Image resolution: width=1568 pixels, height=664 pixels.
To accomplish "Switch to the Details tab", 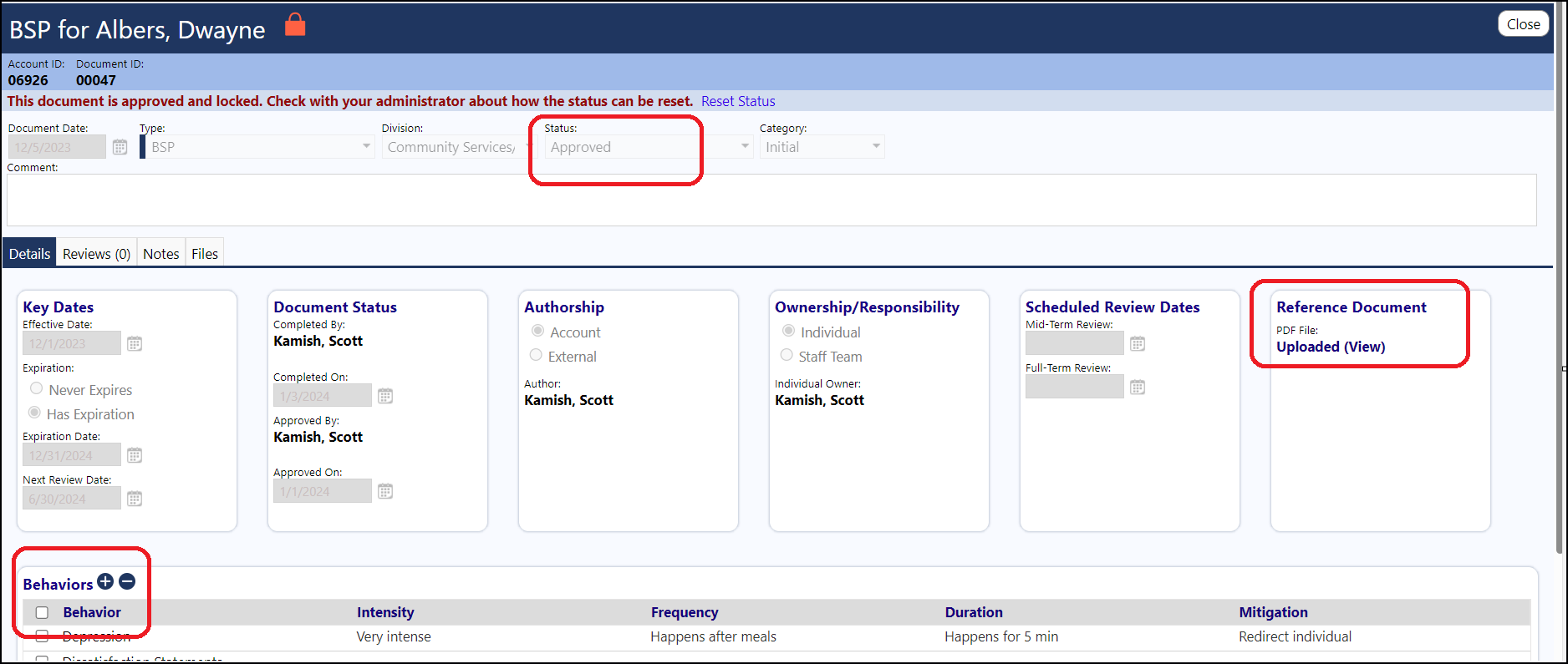I will (x=30, y=254).
